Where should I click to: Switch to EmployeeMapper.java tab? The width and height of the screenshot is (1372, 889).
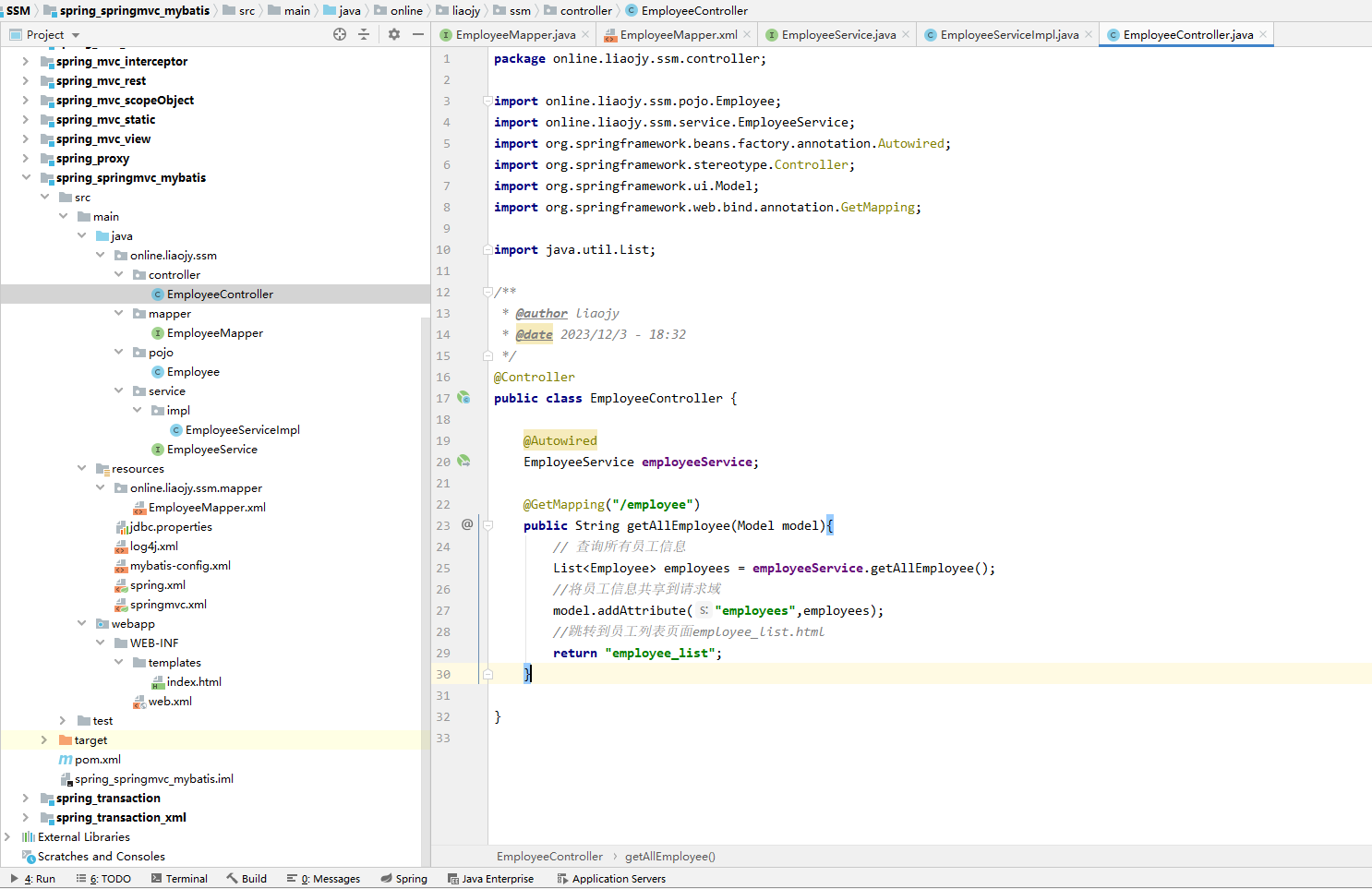click(x=514, y=35)
